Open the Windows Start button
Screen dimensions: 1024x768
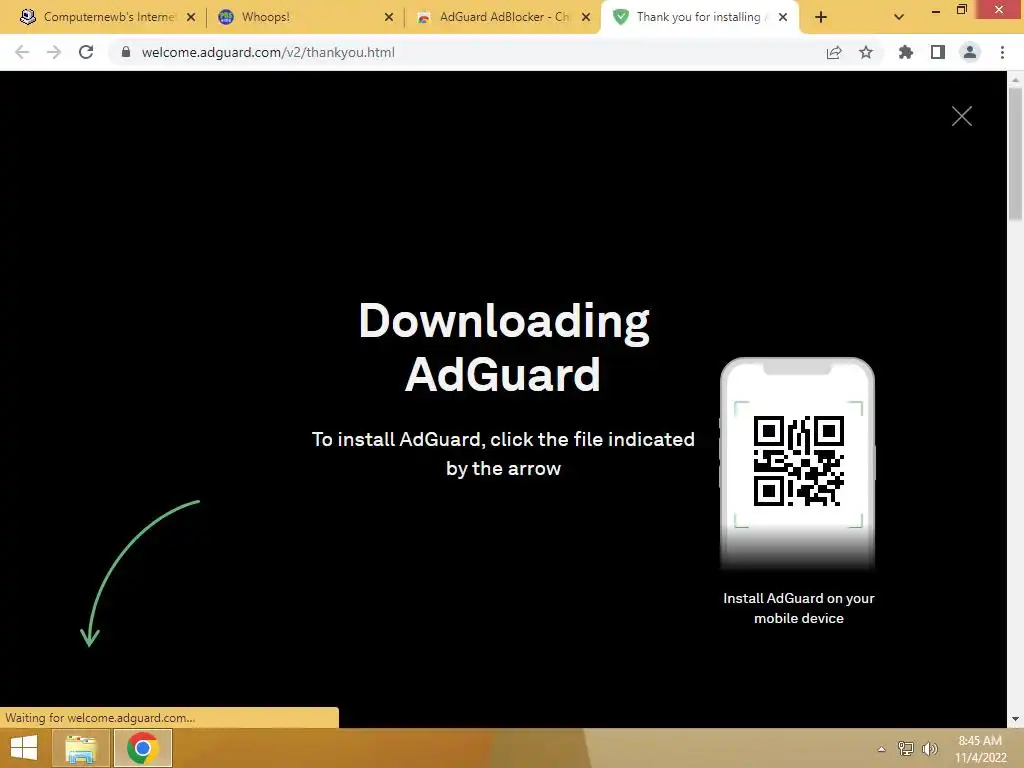24,748
